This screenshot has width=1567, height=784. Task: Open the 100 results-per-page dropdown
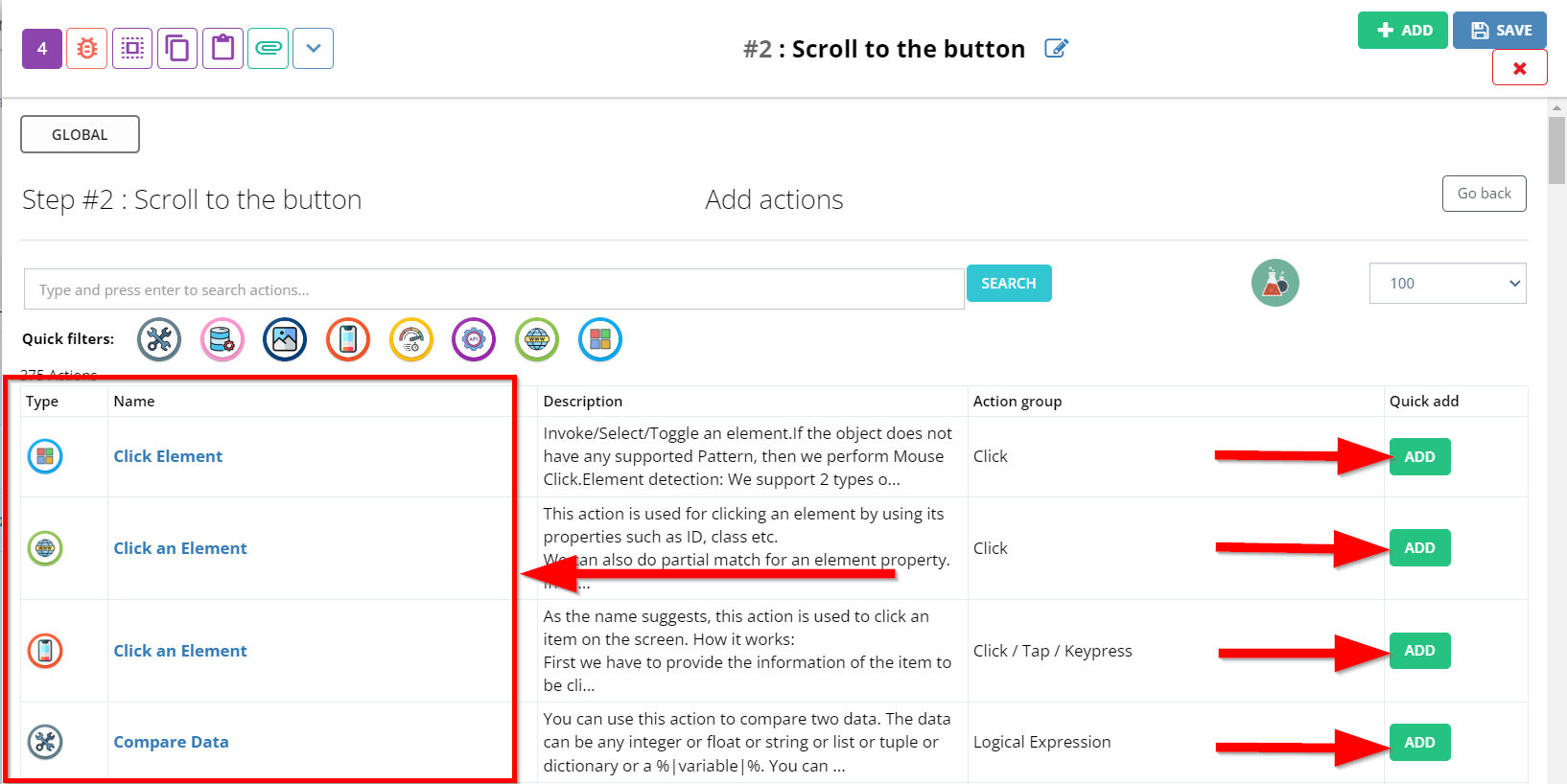click(x=1447, y=284)
